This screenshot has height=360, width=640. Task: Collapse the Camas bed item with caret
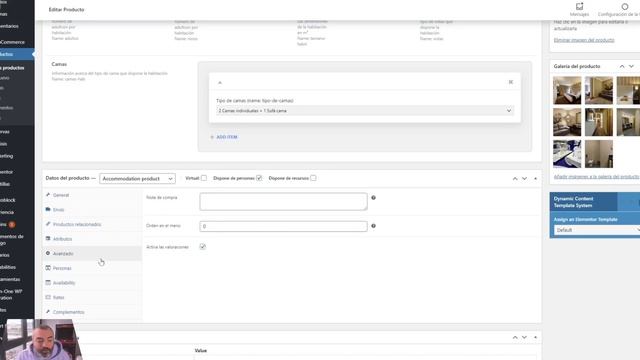tap(220, 82)
